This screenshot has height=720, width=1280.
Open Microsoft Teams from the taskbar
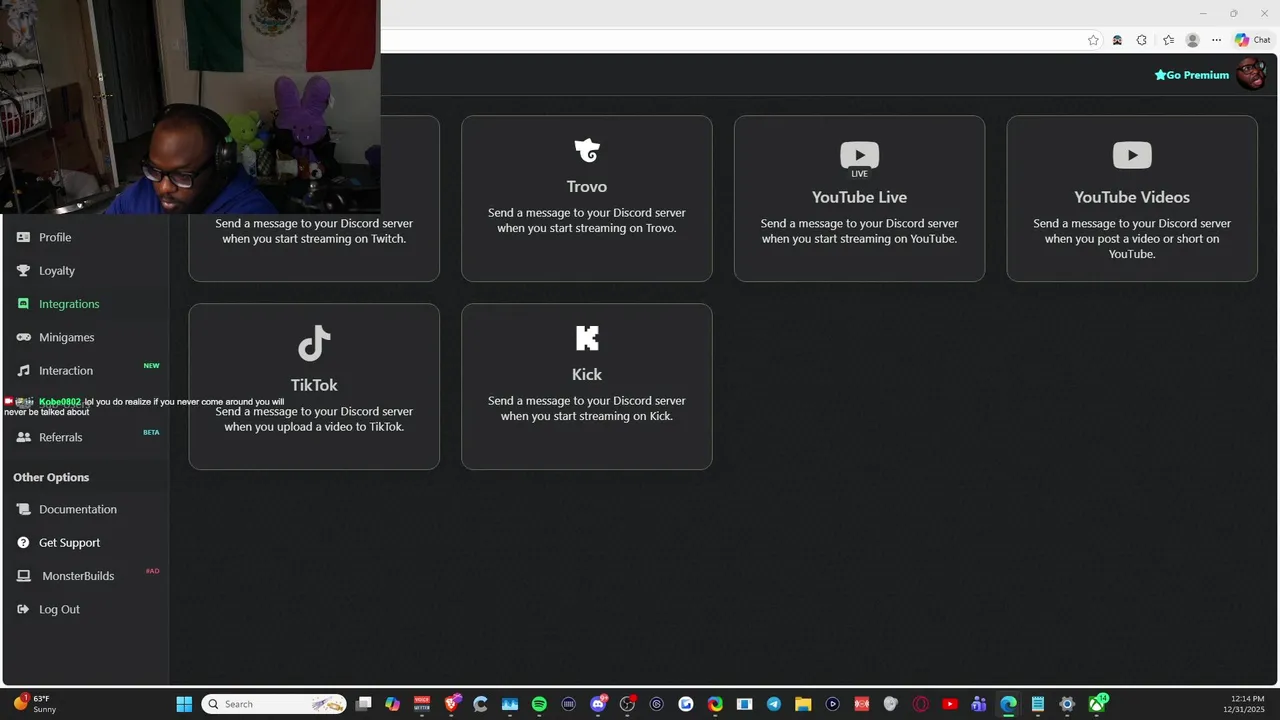[979, 704]
